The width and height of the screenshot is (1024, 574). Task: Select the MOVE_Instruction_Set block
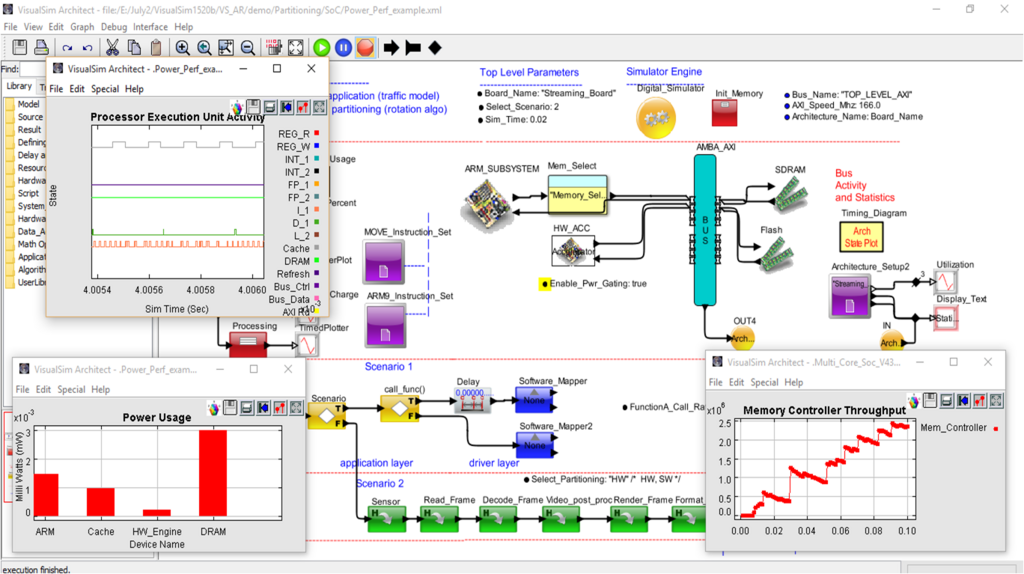coord(384,263)
